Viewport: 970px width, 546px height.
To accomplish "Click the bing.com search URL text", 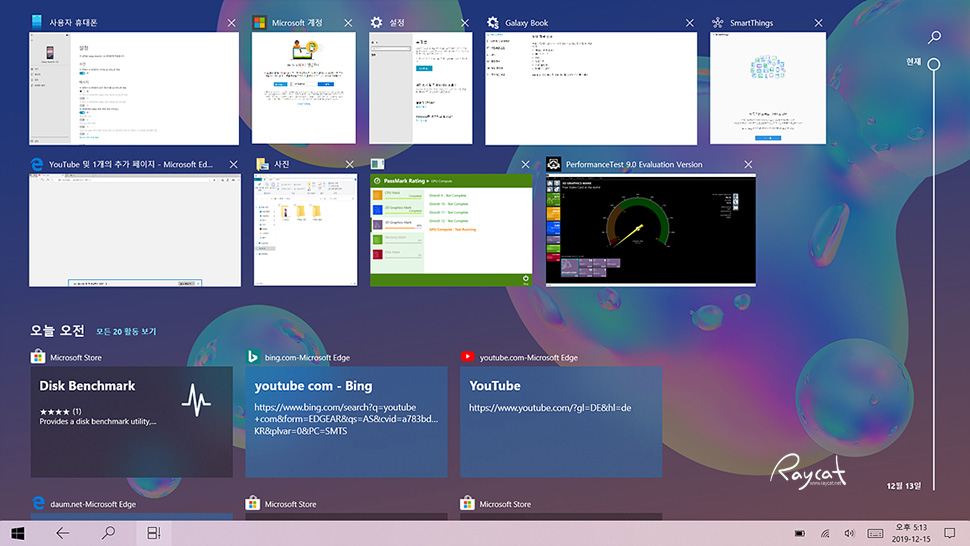I will [x=346, y=419].
